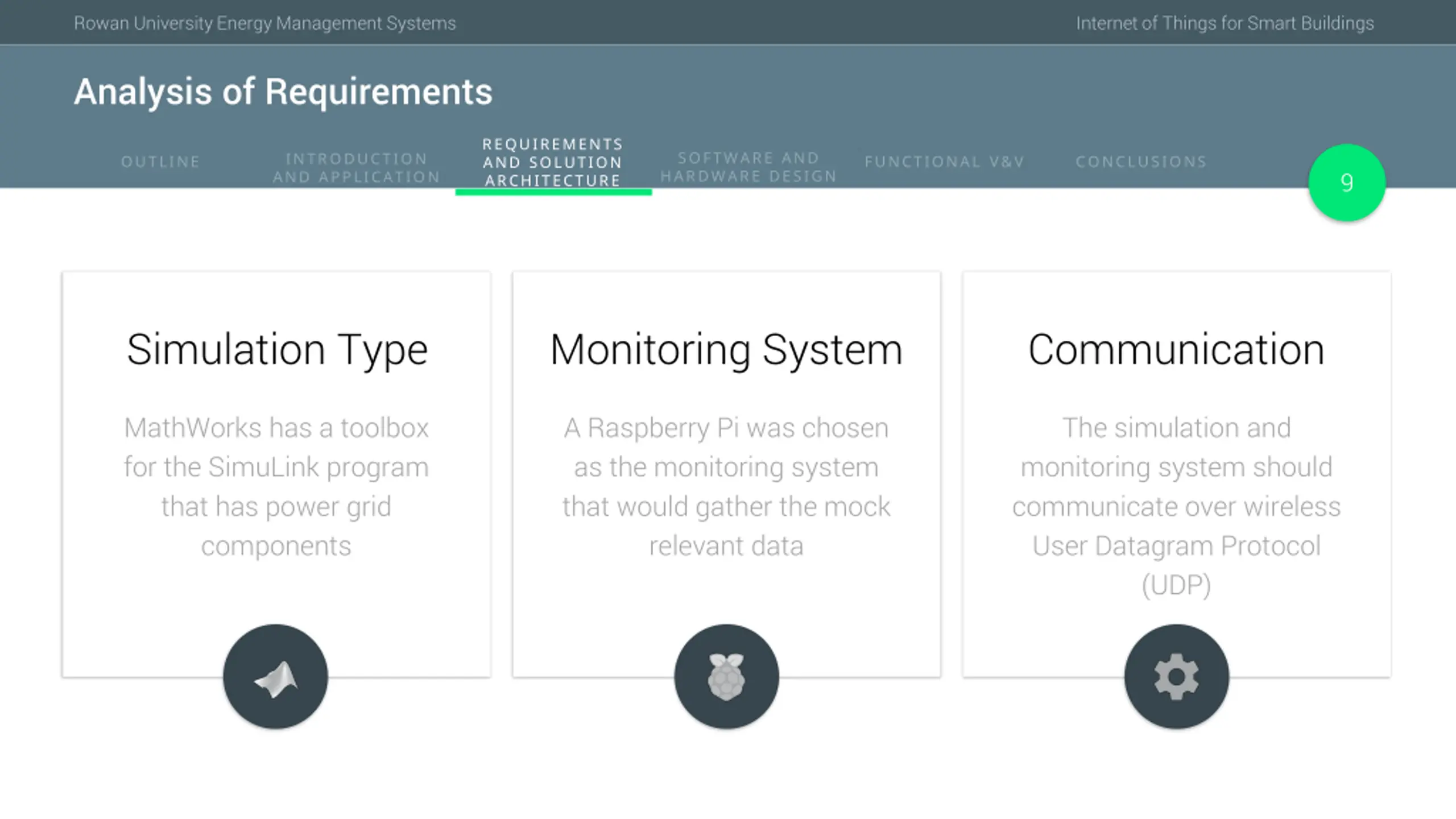The width and height of the screenshot is (1456, 819).
Task: Open the Outline section tab
Action: 160,162
